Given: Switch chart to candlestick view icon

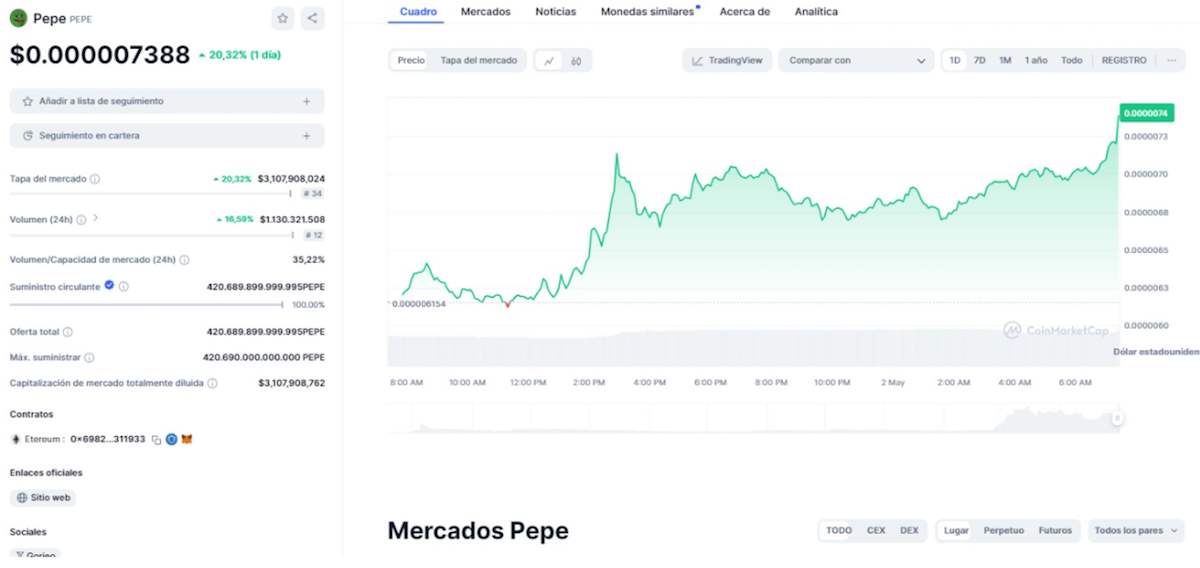Looking at the screenshot, I should pos(577,61).
